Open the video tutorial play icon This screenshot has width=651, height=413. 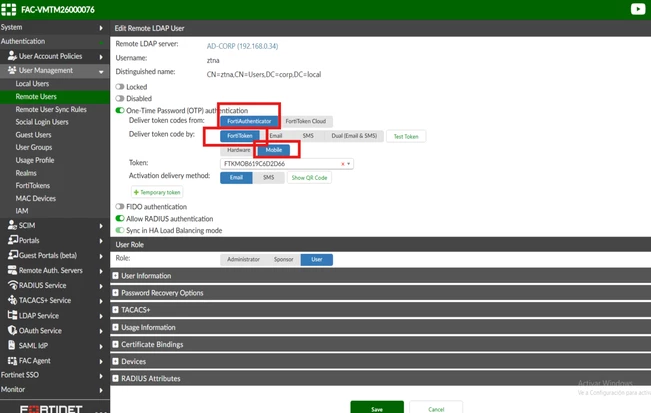pos(638,9)
